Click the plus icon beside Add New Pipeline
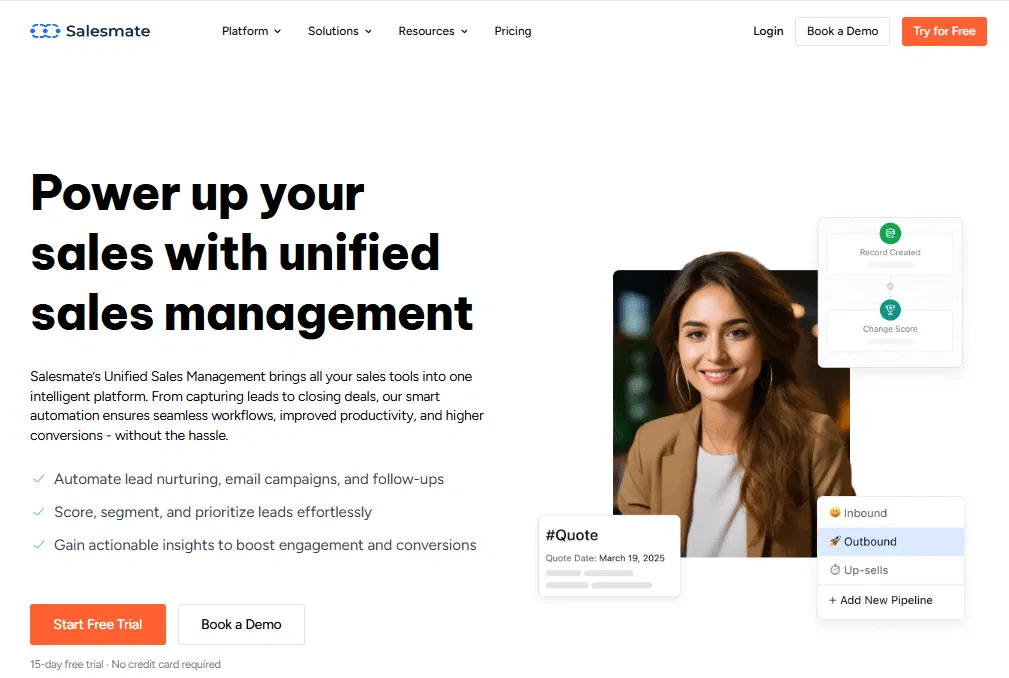The width and height of the screenshot is (1009, 678). (x=833, y=600)
